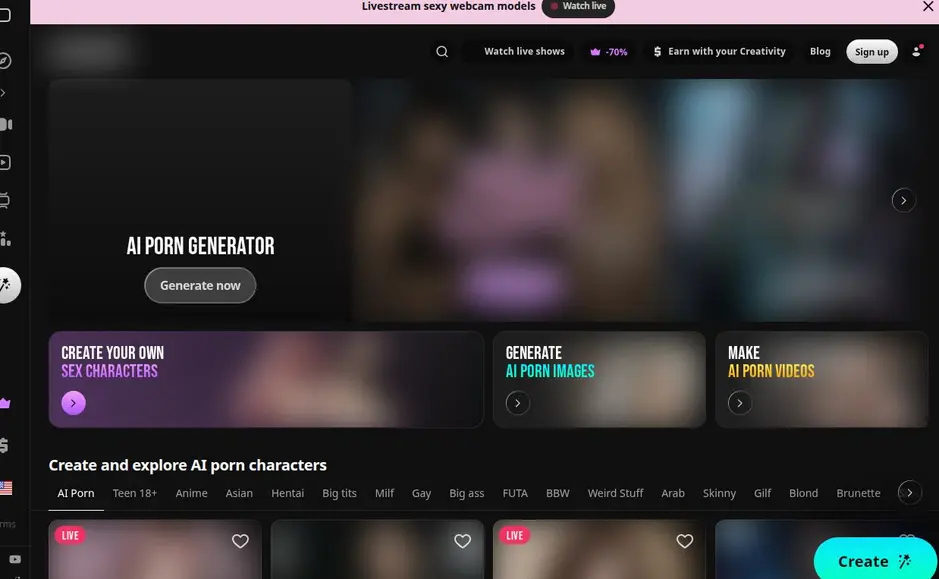Open Earn with your Creativity link
Screen dimensions: 939x579
click(x=719, y=51)
